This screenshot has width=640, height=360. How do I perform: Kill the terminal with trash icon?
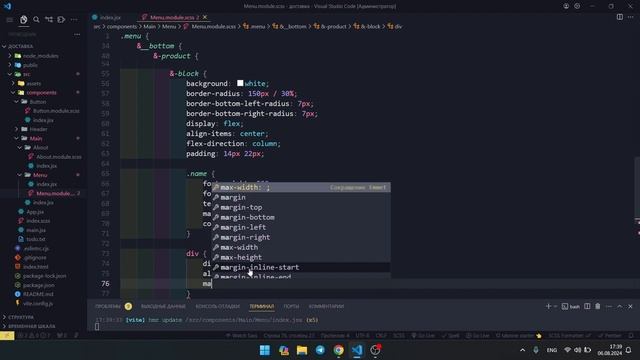point(598,306)
